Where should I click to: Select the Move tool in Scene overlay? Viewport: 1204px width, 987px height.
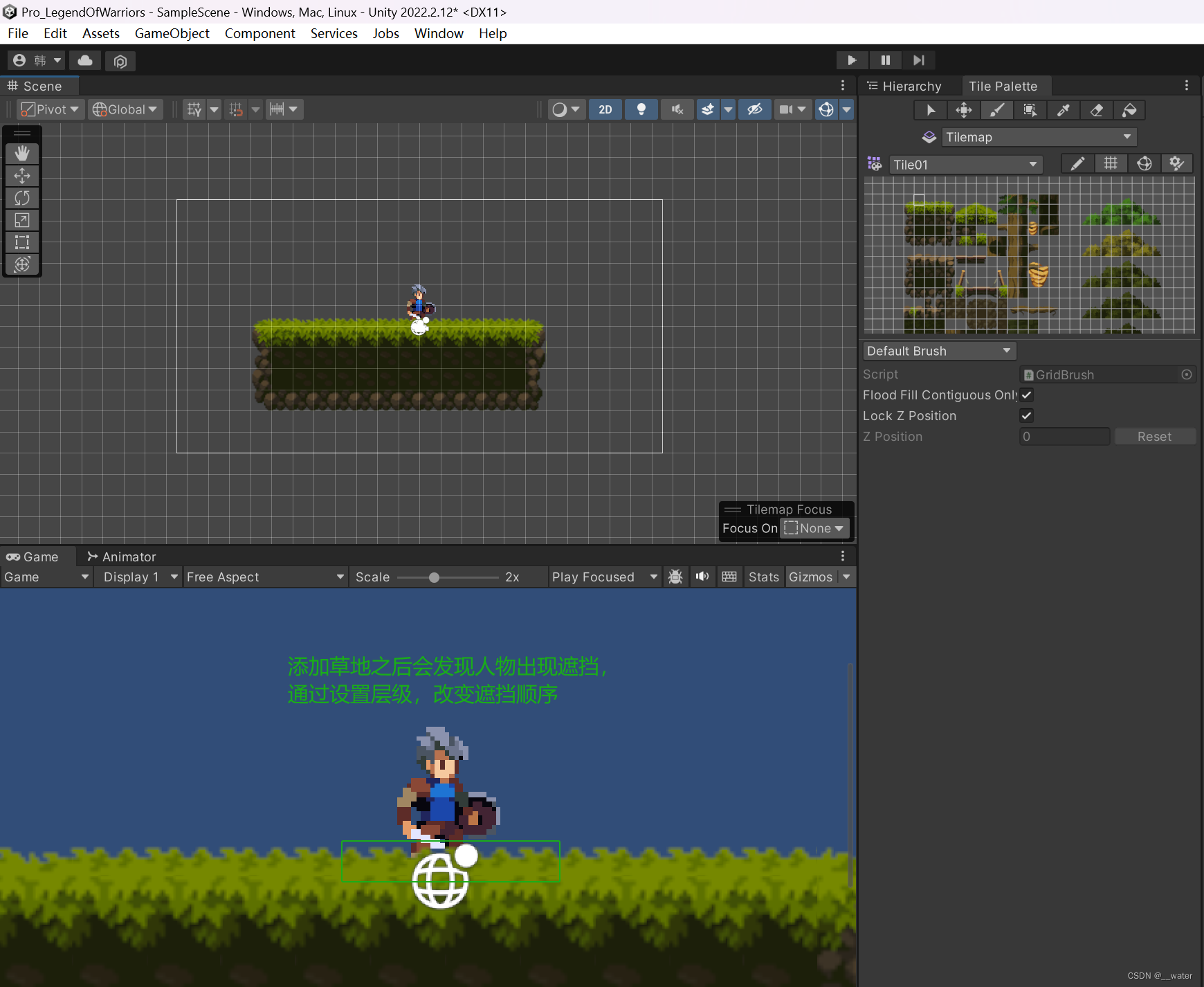[x=22, y=176]
